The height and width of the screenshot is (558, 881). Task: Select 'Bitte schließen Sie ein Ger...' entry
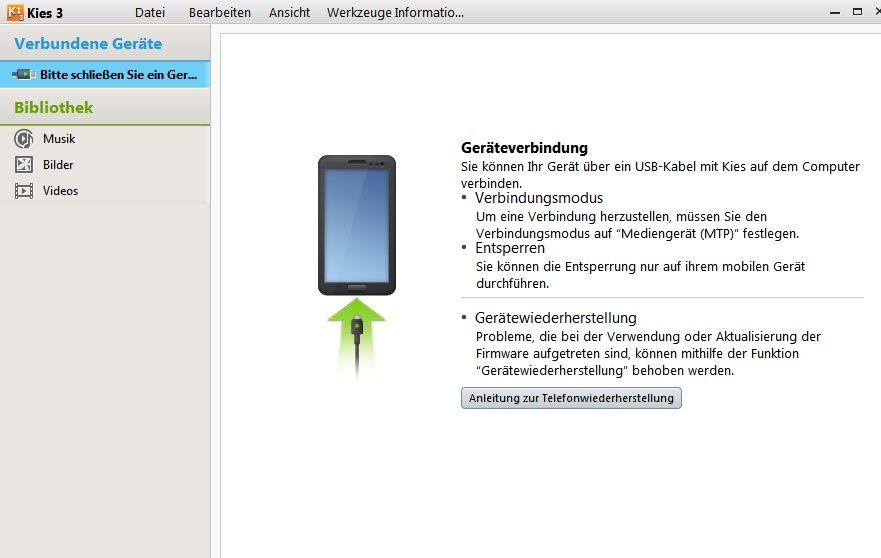click(x=105, y=74)
